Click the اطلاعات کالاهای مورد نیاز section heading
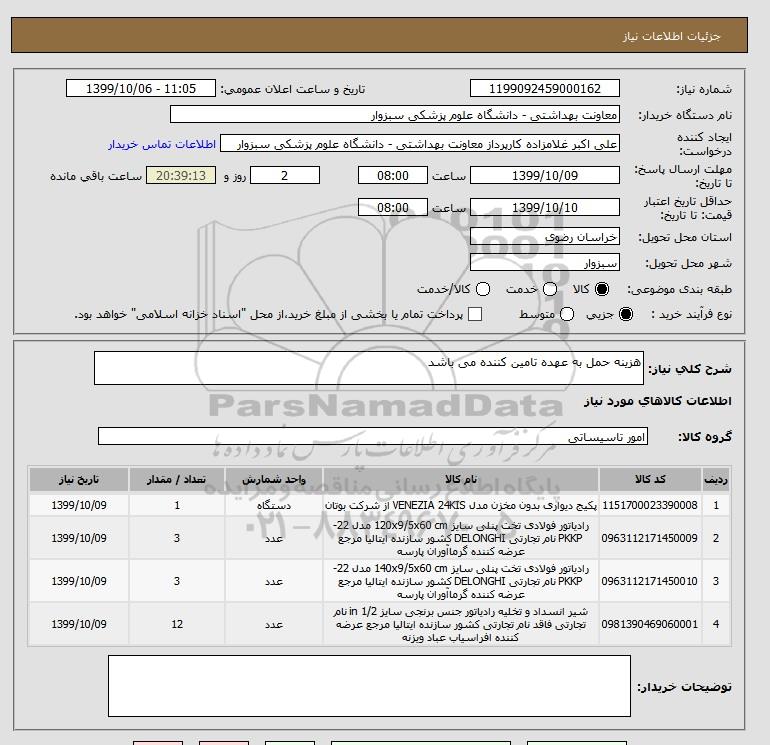770x745 pixels. [x=658, y=401]
